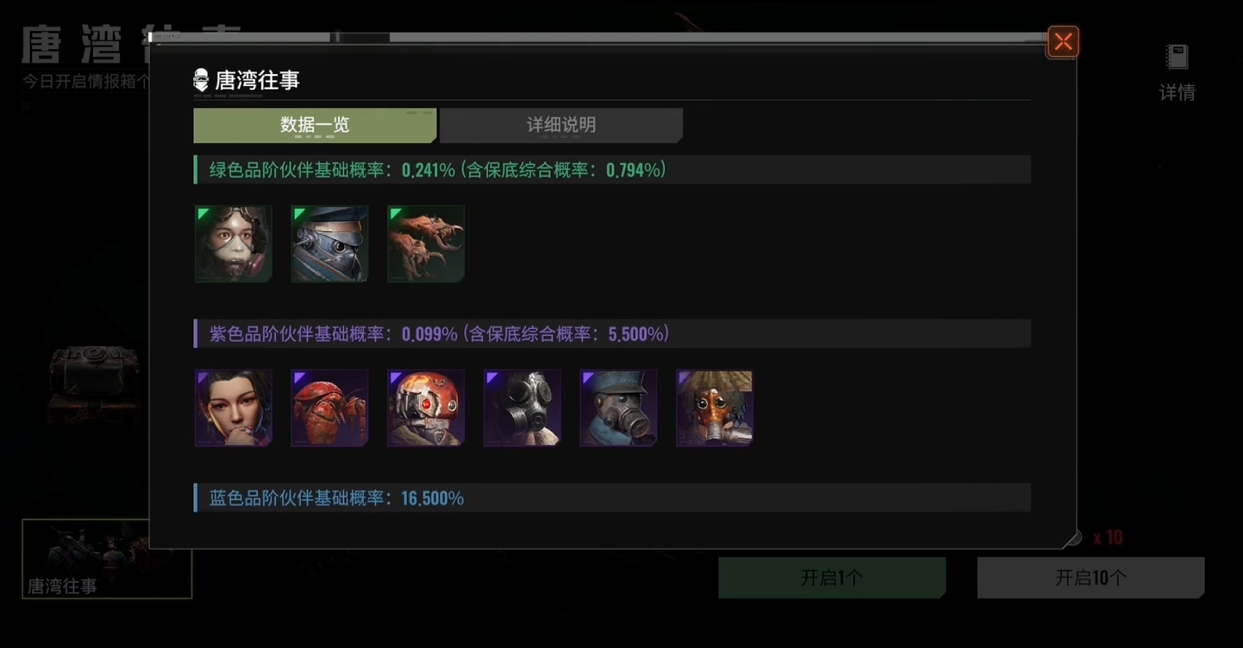Select the green-tier orange clawed creature portrait
The image size is (1243, 648).
(x=426, y=244)
